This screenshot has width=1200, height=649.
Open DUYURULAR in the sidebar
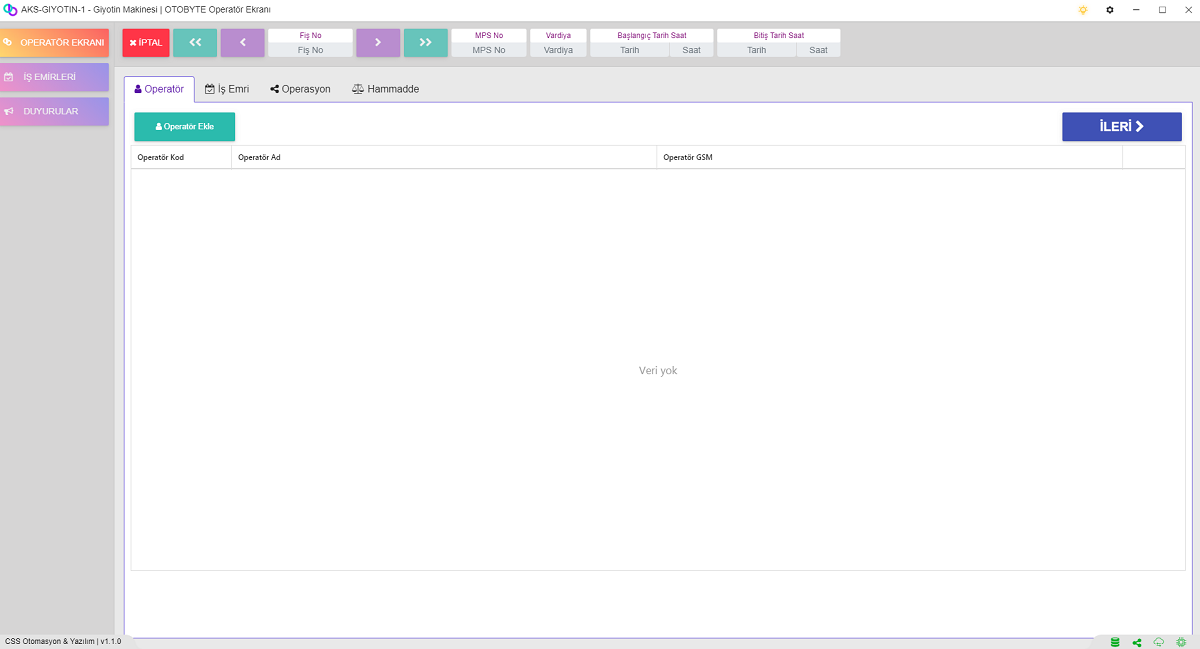click(55, 111)
